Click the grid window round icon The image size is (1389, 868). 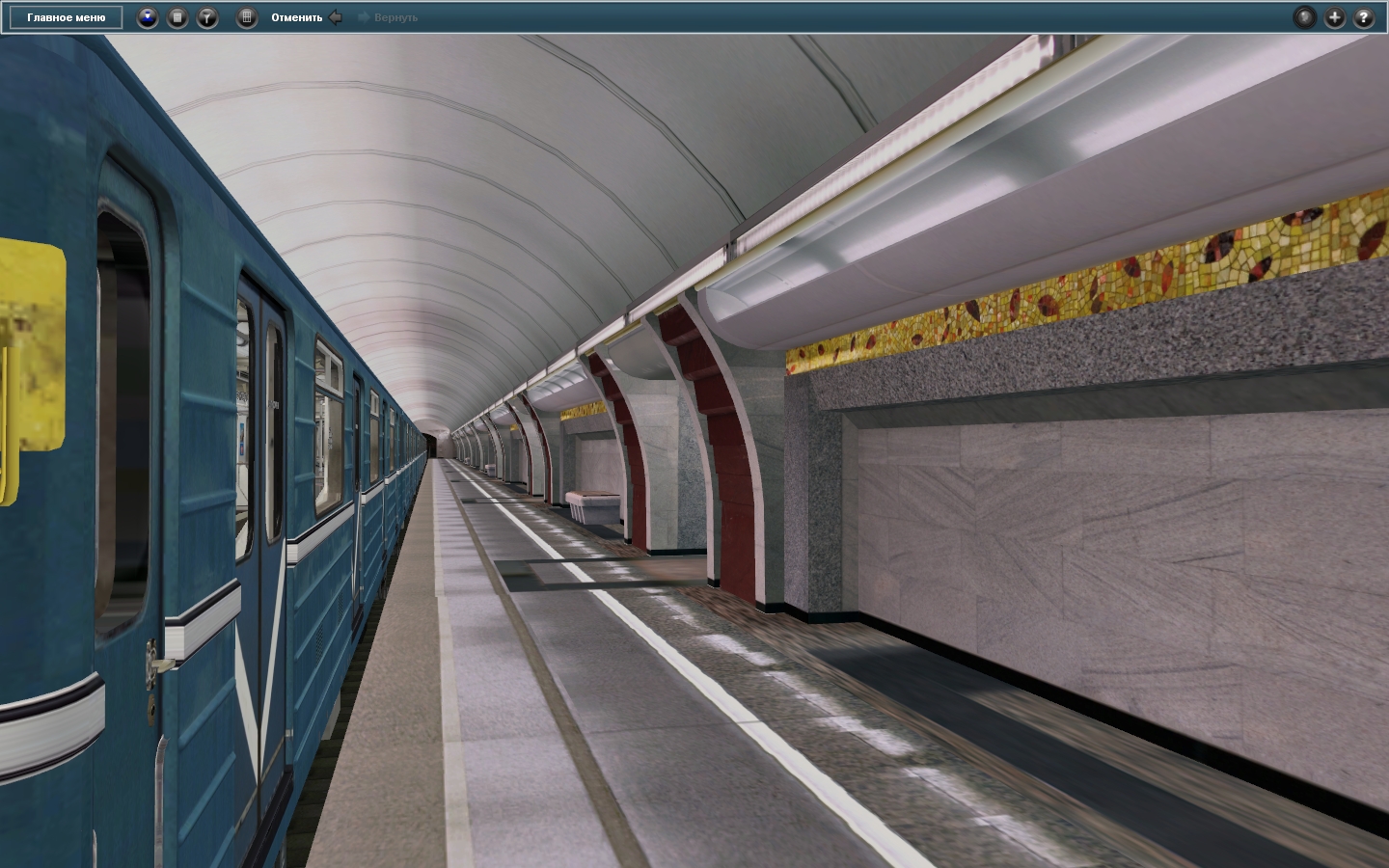pos(247,17)
